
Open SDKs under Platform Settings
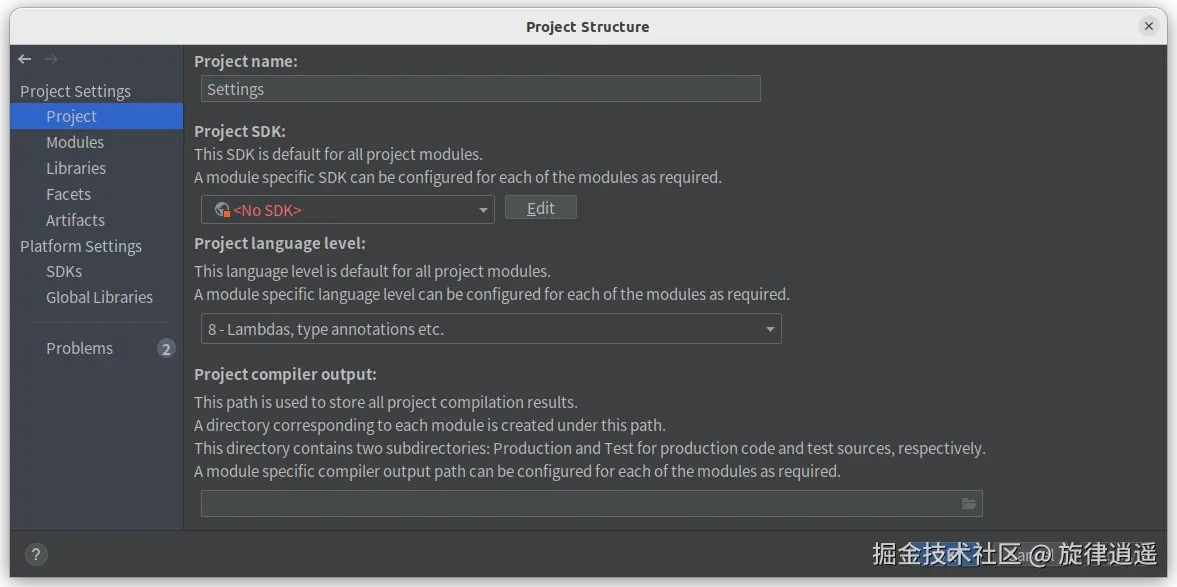pyautogui.click(x=64, y=272)
